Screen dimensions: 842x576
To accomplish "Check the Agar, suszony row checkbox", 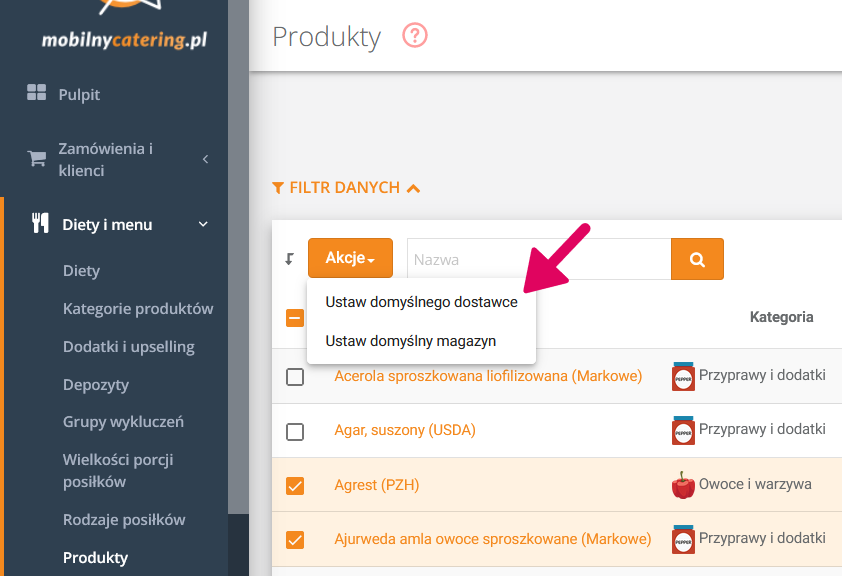I will (295, 431).
